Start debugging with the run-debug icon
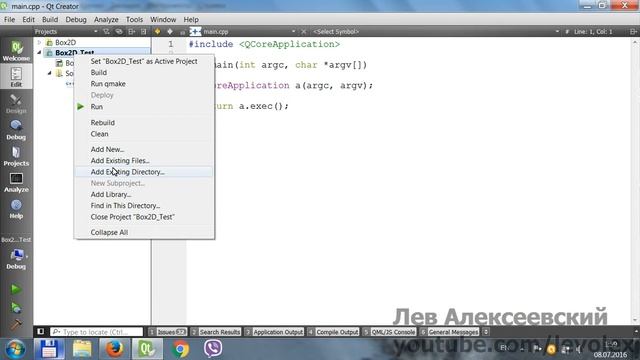The width and height of the screenshot is (640, 360). (x=16, y=307)
